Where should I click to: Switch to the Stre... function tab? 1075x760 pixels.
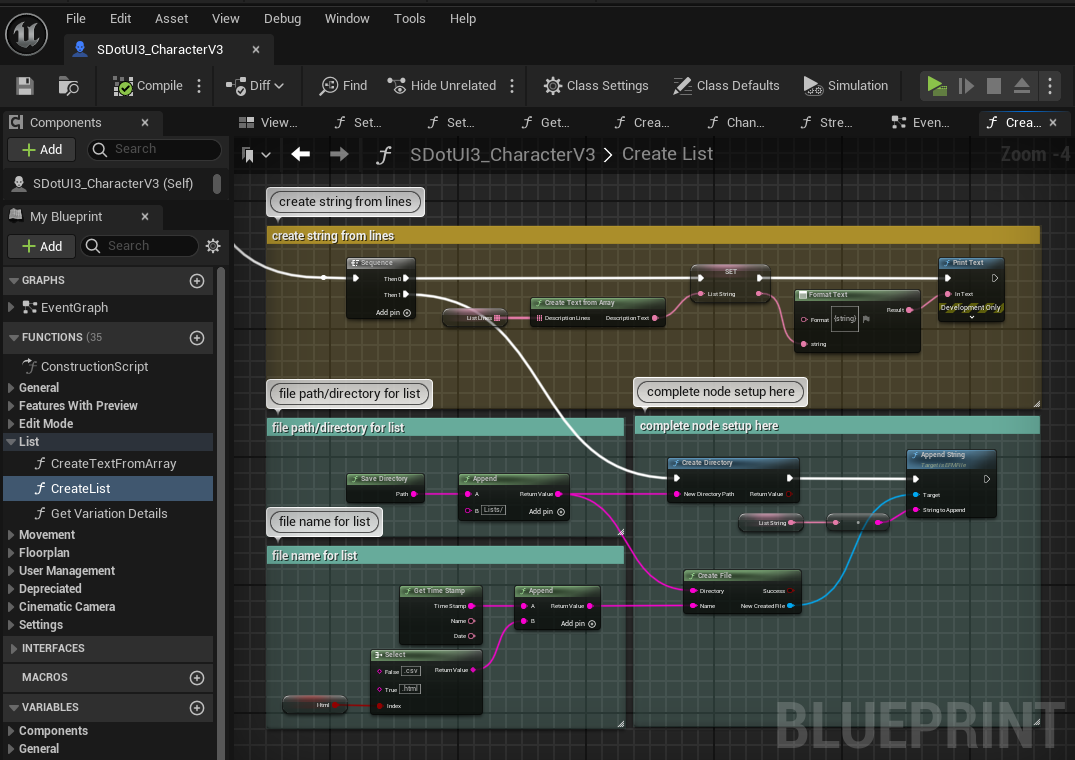(x=827, y=123)
